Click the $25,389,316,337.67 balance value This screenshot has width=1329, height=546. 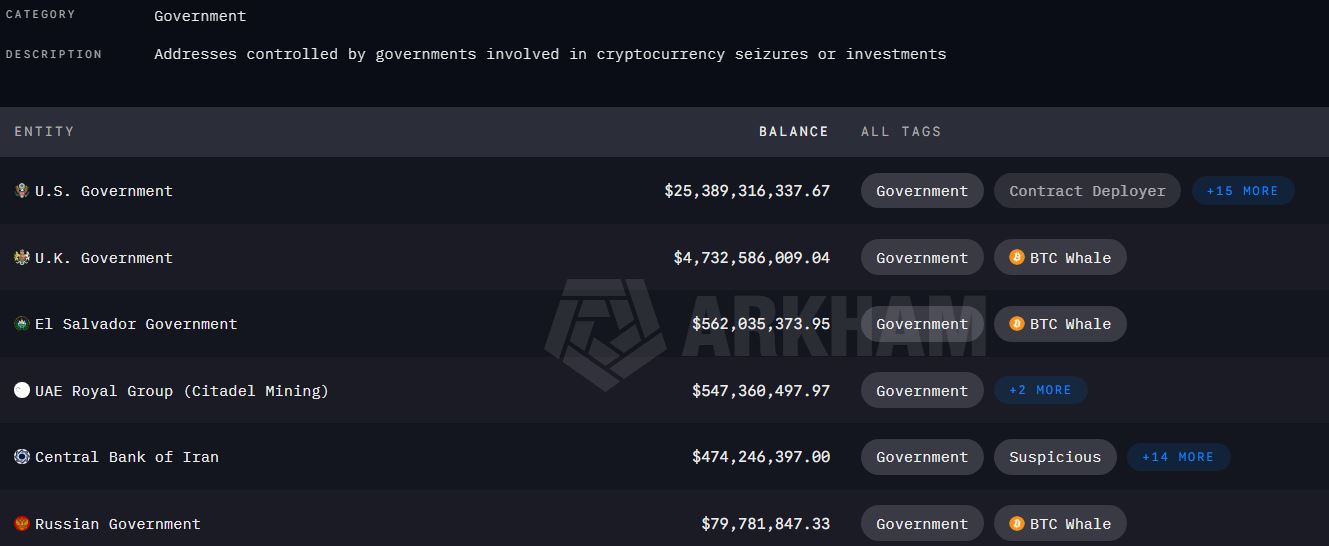point(747,190)
